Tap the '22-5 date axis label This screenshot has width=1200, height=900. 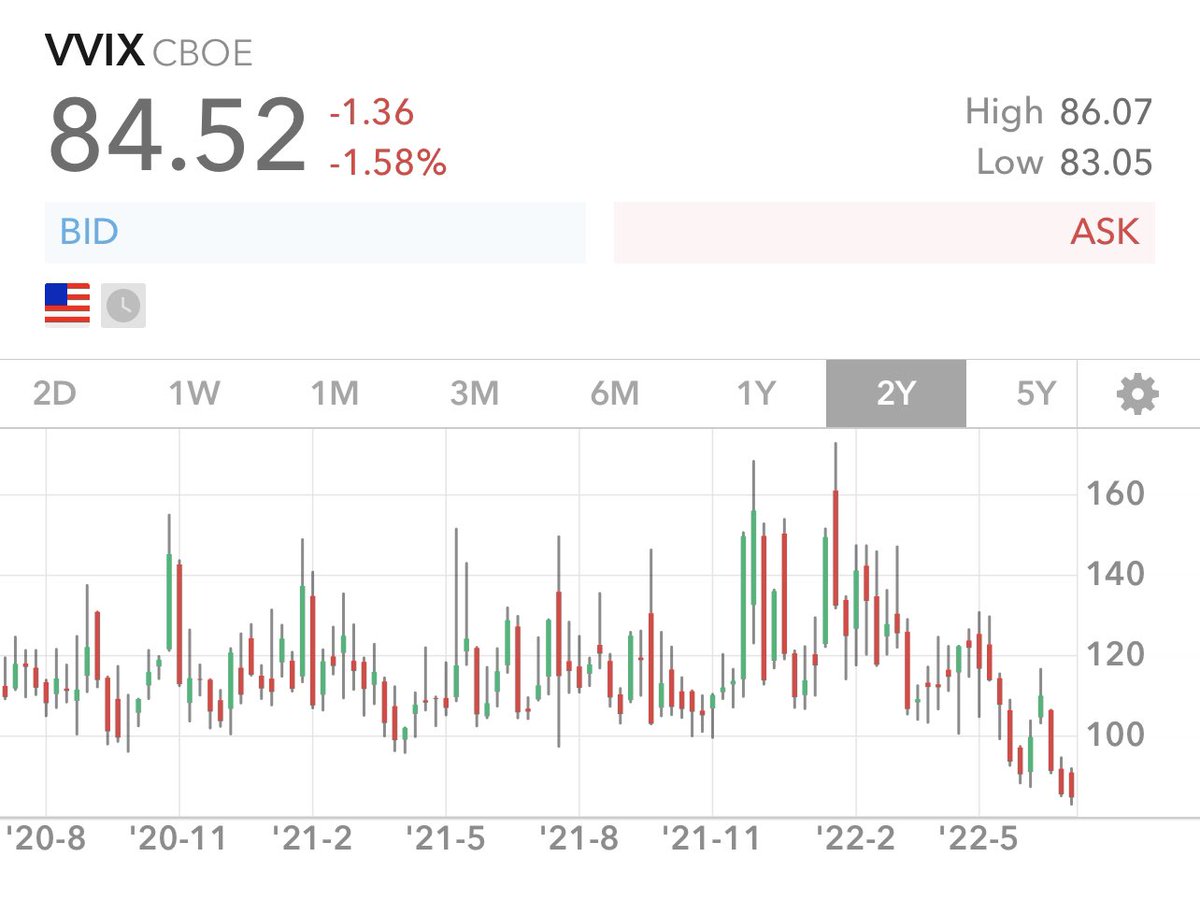978,838
